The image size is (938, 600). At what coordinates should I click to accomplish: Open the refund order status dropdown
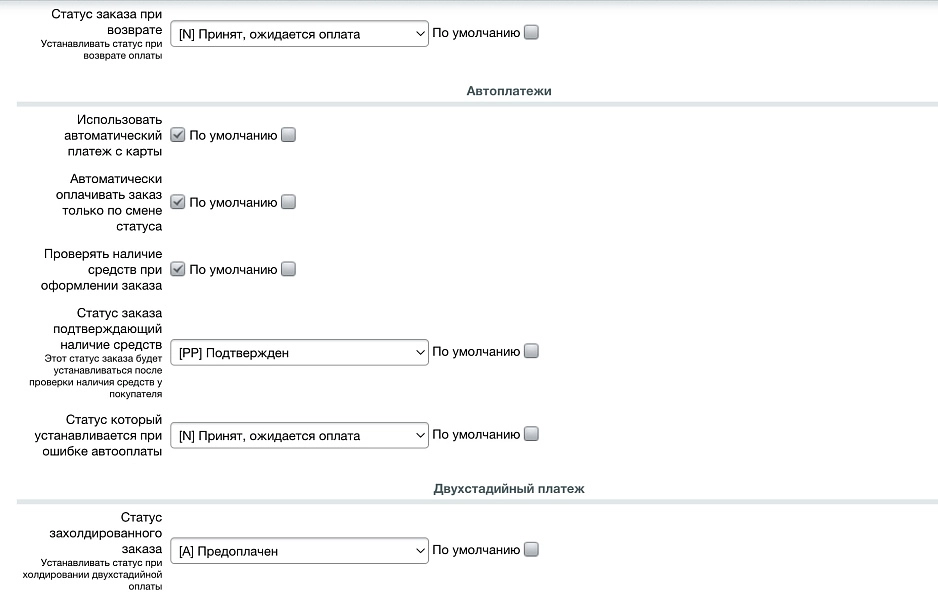tap(299, 34)
